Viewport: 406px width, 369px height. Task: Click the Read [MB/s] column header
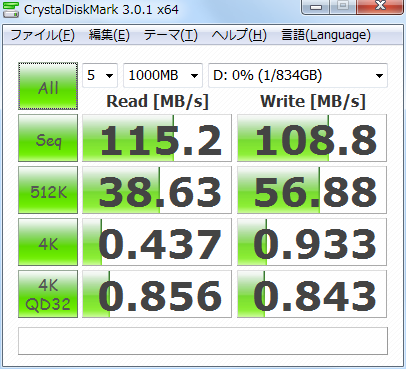157,101
